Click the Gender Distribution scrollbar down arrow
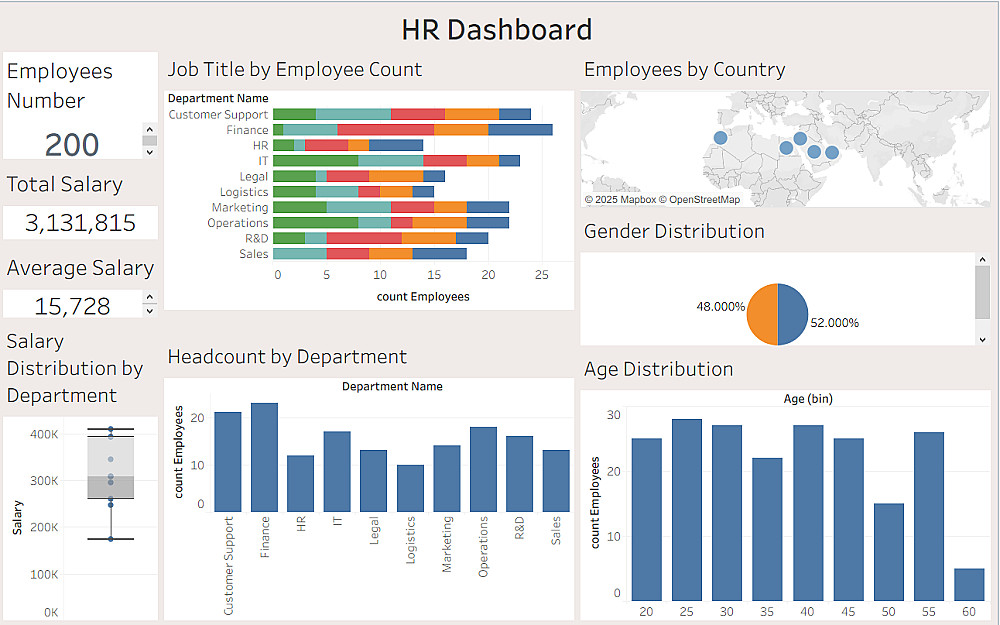Viewport: 1000px width, 625px height. (x=982, y=339)
